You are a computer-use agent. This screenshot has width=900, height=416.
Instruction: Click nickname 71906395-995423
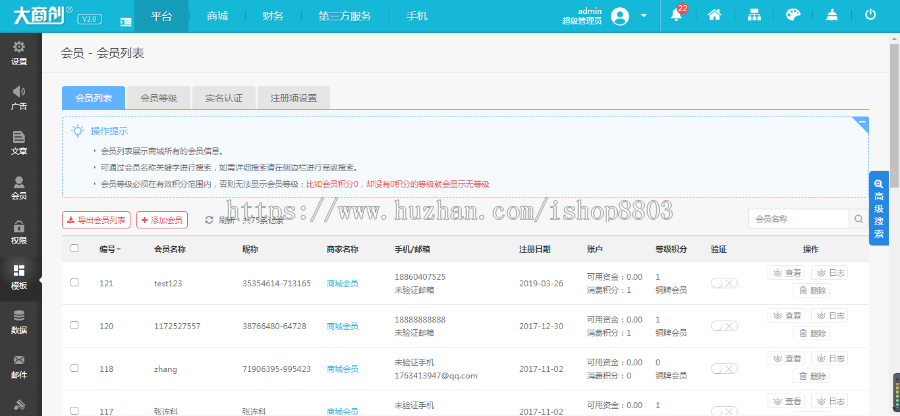pyautogui.click(x=277, y=369)
